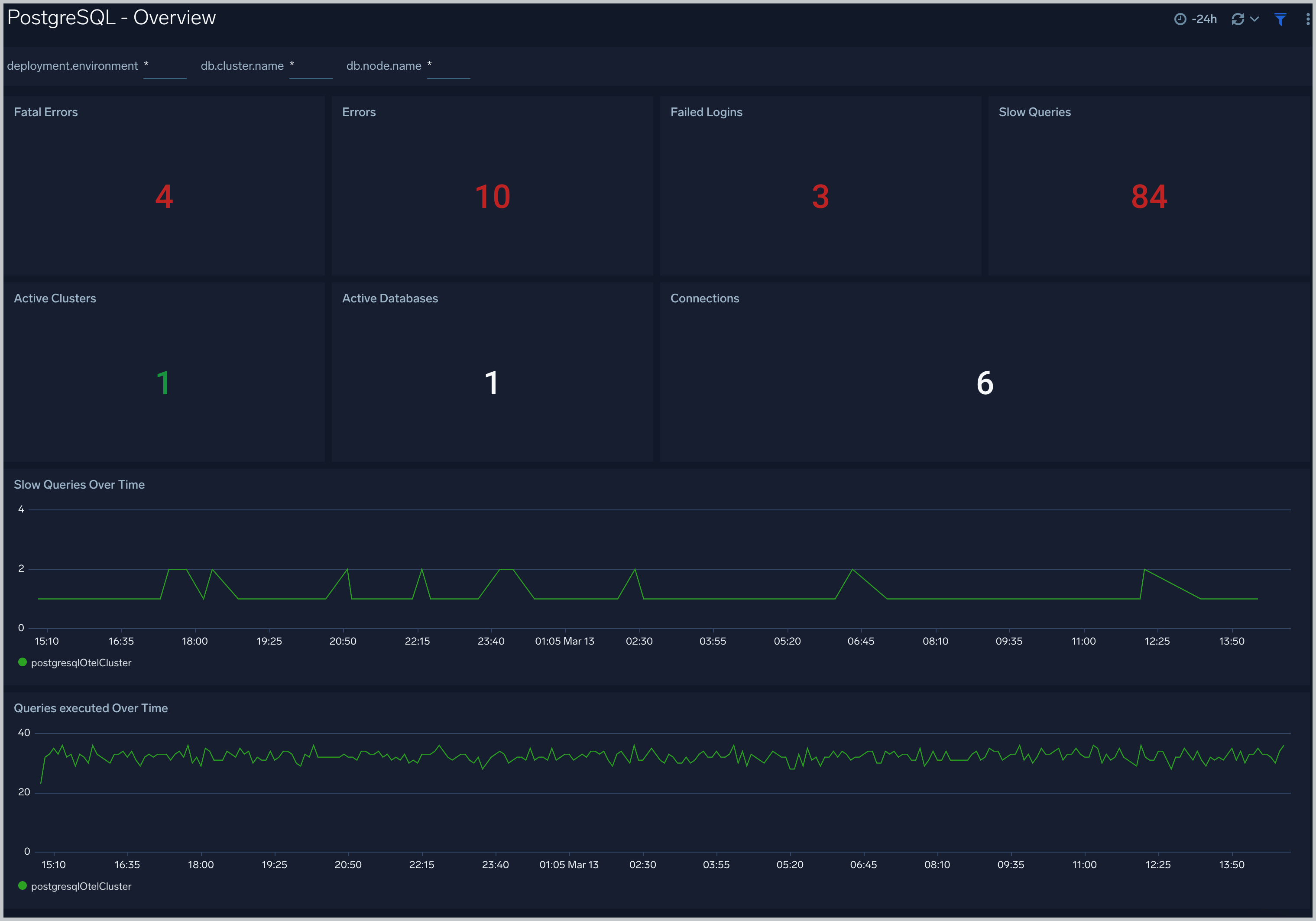Edit the db.node.name filter field

pyautogui.click(x=448, y=66)
